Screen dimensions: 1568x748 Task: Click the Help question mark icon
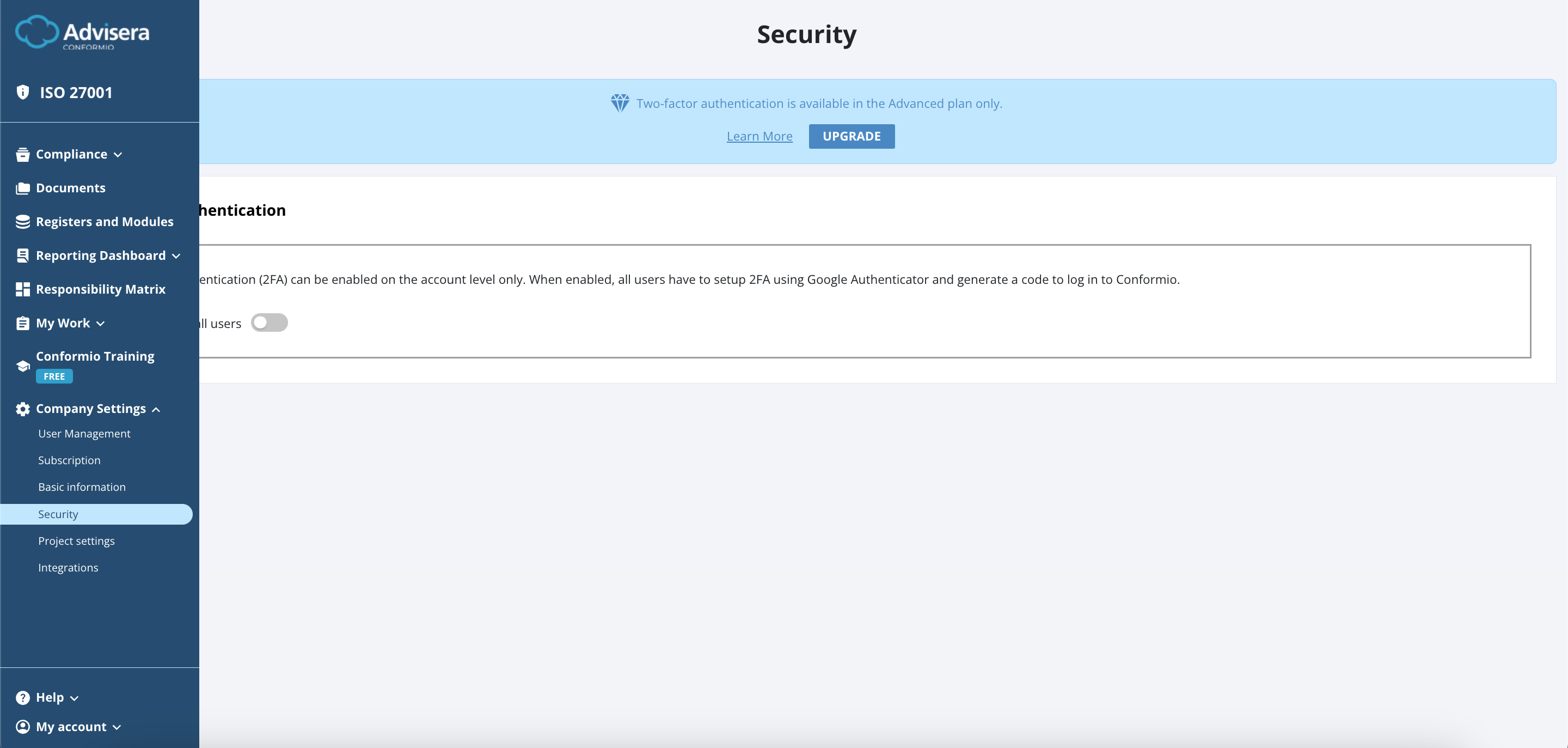click(x=22, y=697)
